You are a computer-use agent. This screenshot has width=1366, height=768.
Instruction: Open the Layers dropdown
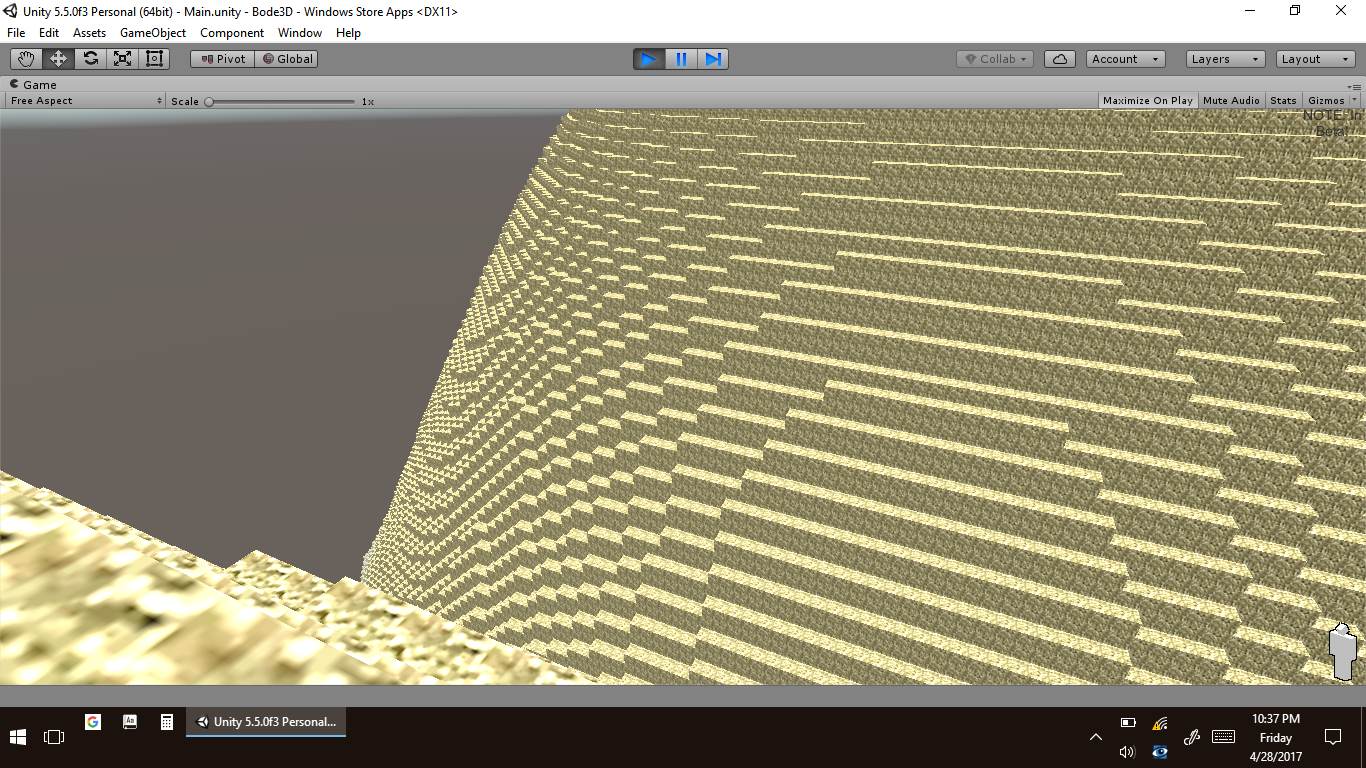[x=1225, y=59]
